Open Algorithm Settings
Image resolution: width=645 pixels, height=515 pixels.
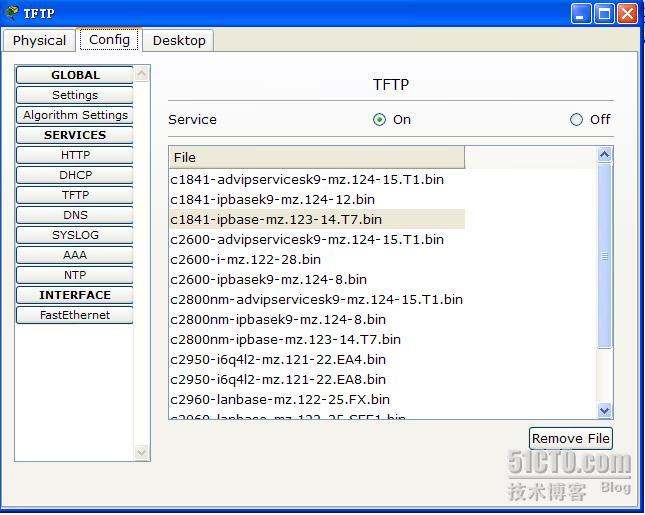point(75,115)
